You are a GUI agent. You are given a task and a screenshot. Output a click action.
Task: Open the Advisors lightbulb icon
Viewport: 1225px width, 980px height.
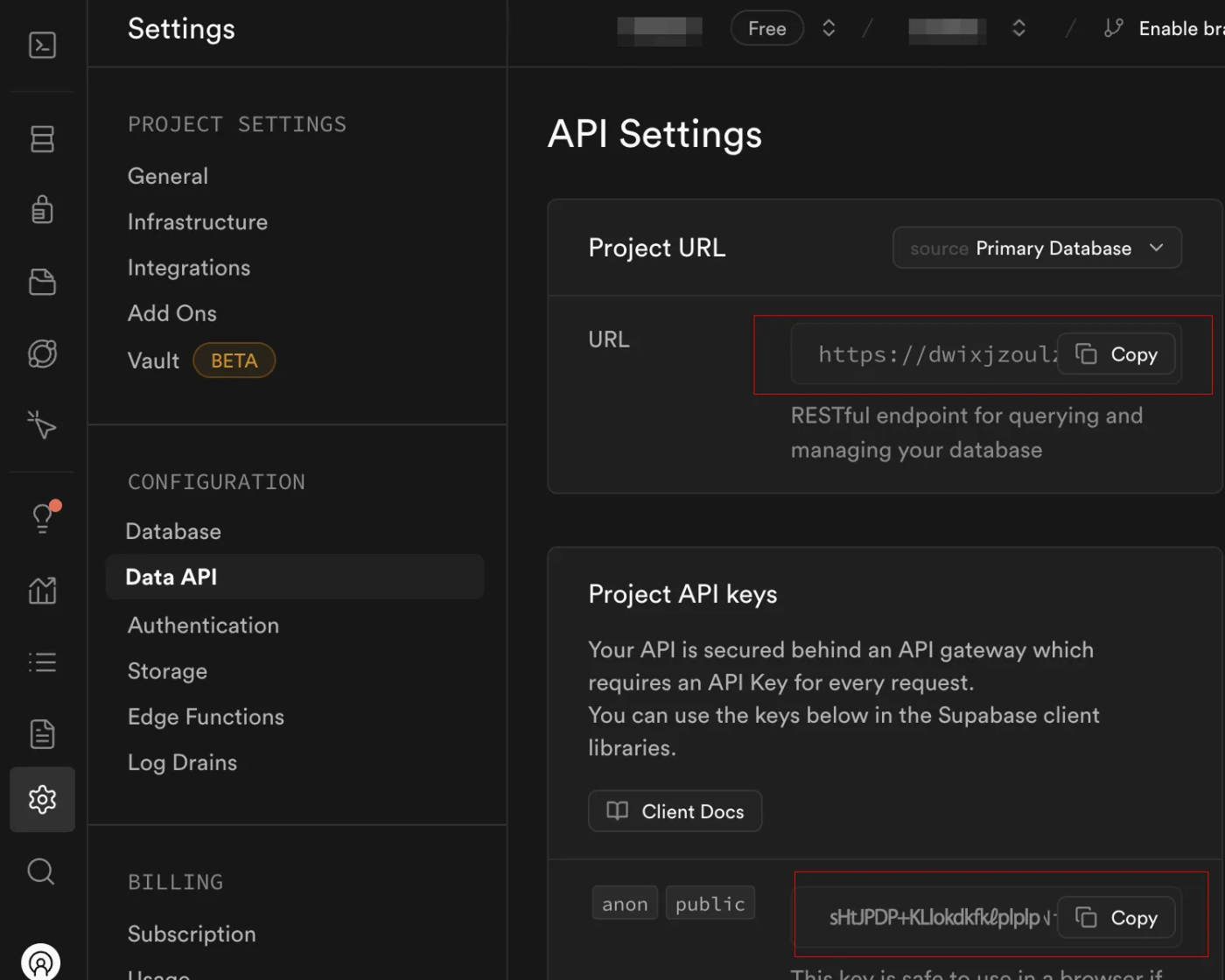click(x=42, y=518)
